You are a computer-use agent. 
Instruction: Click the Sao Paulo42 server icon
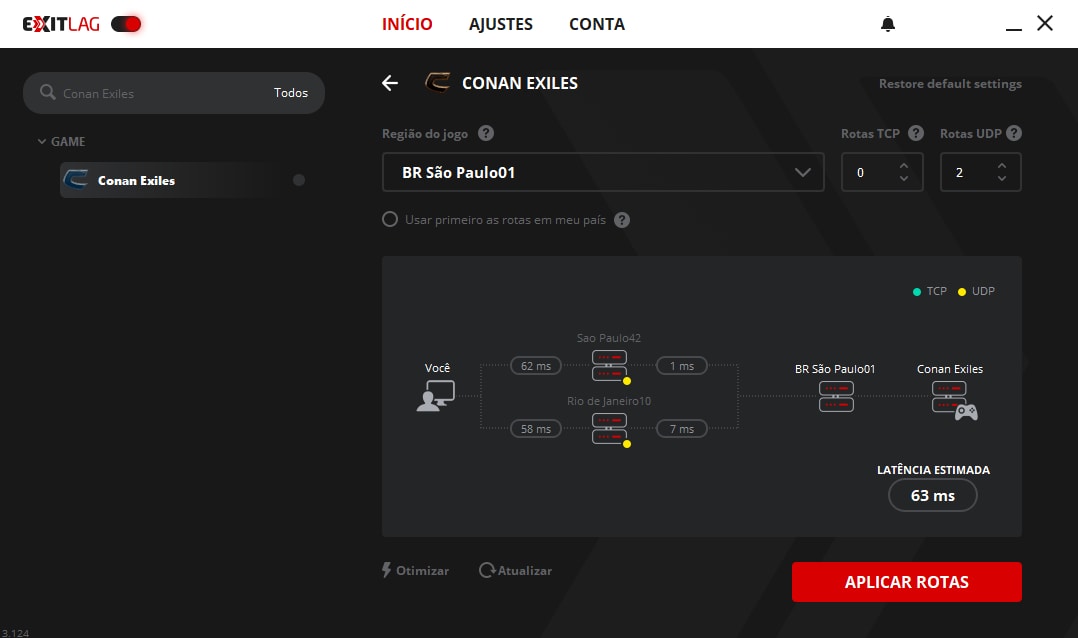click(x=609, y=366)
